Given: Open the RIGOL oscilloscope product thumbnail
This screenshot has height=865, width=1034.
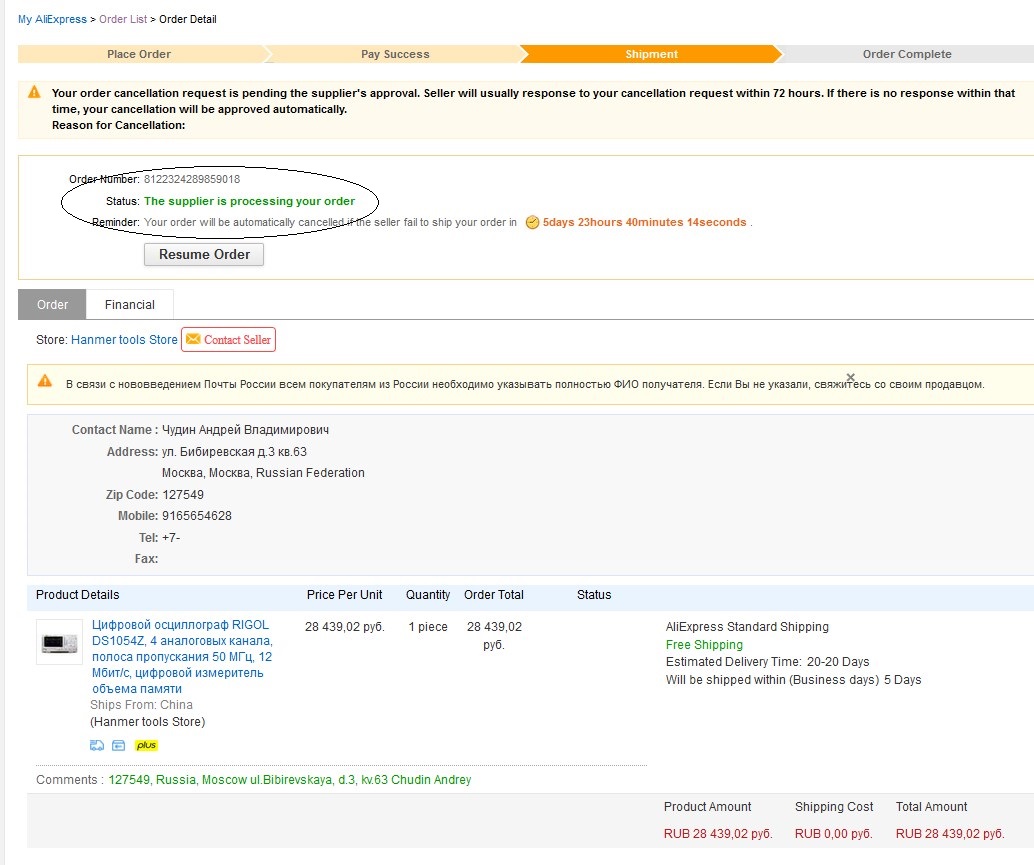Looking at the screenshot, I should tap(59, 643).
